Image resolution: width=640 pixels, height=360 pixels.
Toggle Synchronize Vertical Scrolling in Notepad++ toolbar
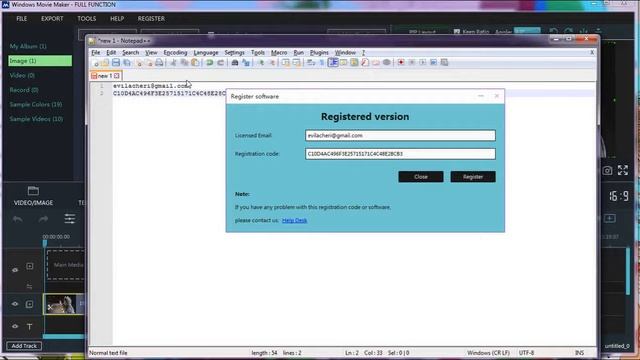tap(286, 63)
